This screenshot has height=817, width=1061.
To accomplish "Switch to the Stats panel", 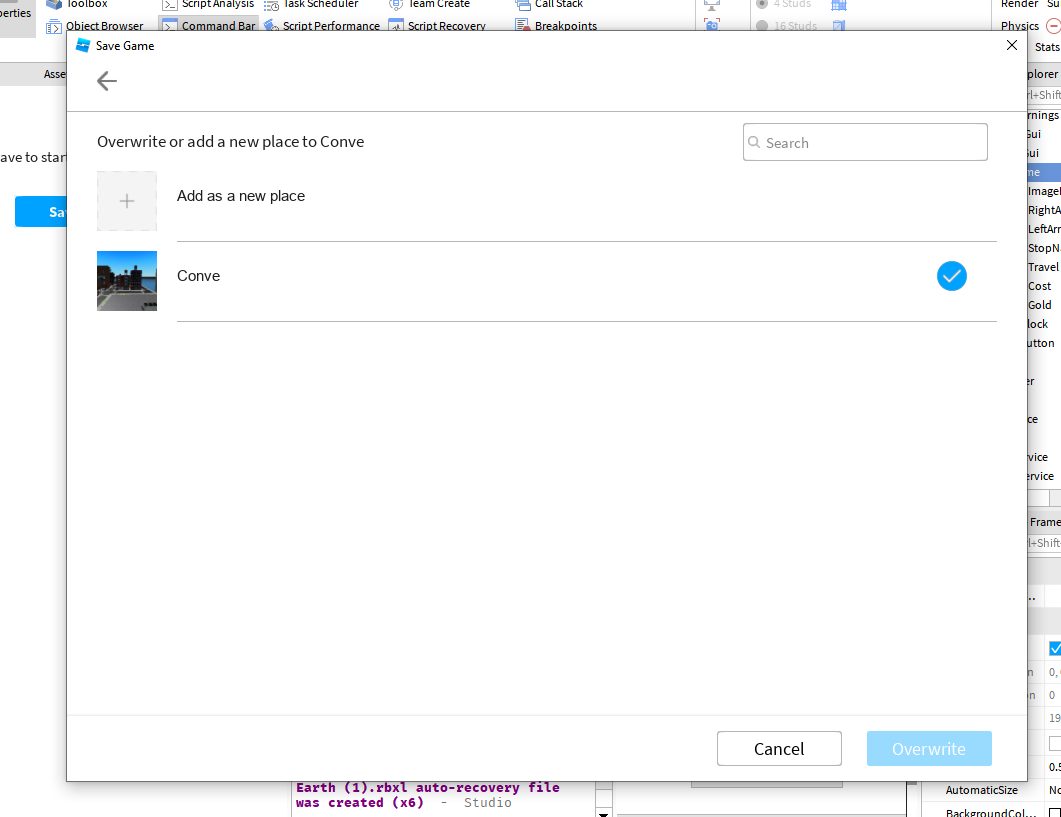I will pyautogui.click(x=1047, y=46).
